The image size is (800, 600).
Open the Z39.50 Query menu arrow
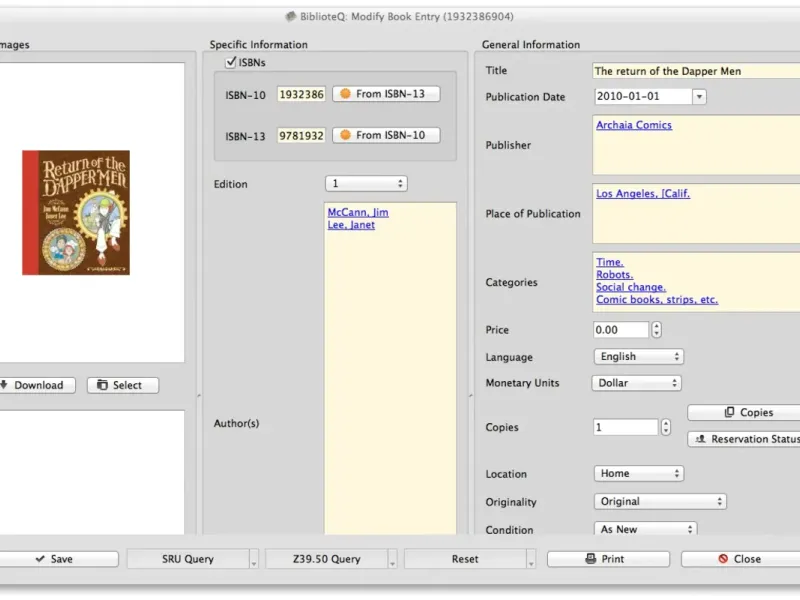(x=392, y=560)
